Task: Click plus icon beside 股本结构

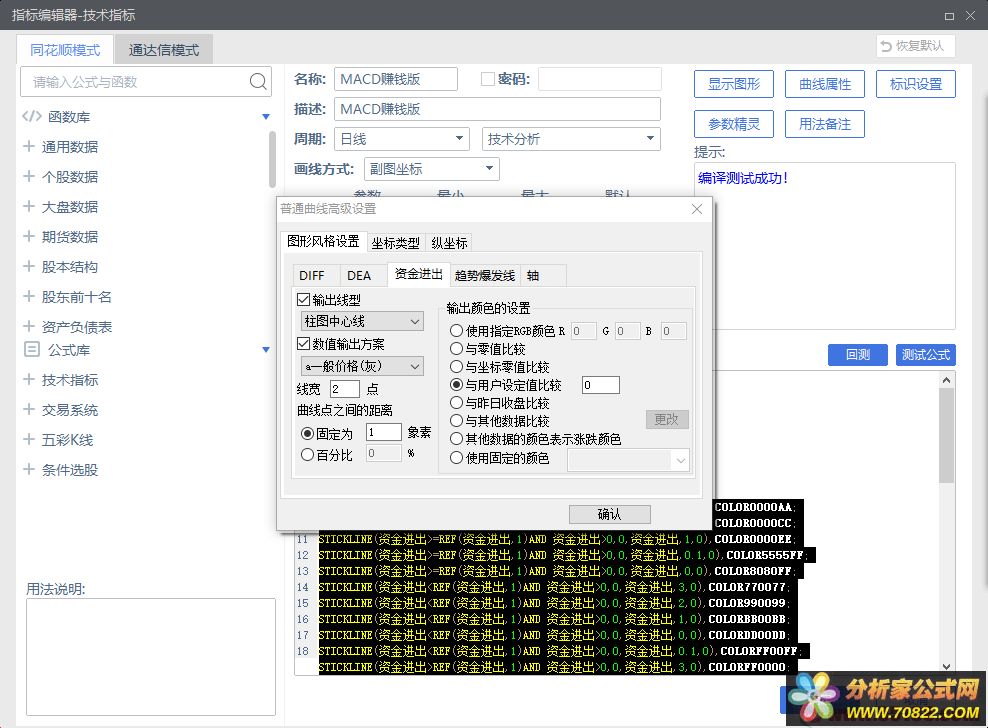Action: click(x=28, y=266)
